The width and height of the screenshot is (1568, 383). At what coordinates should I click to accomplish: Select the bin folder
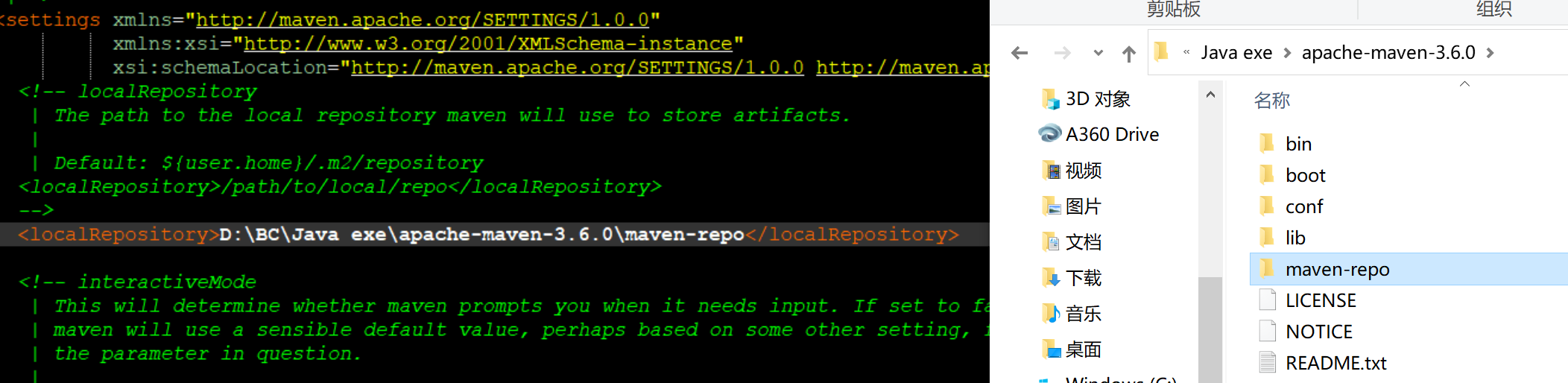click(1299, 144)
